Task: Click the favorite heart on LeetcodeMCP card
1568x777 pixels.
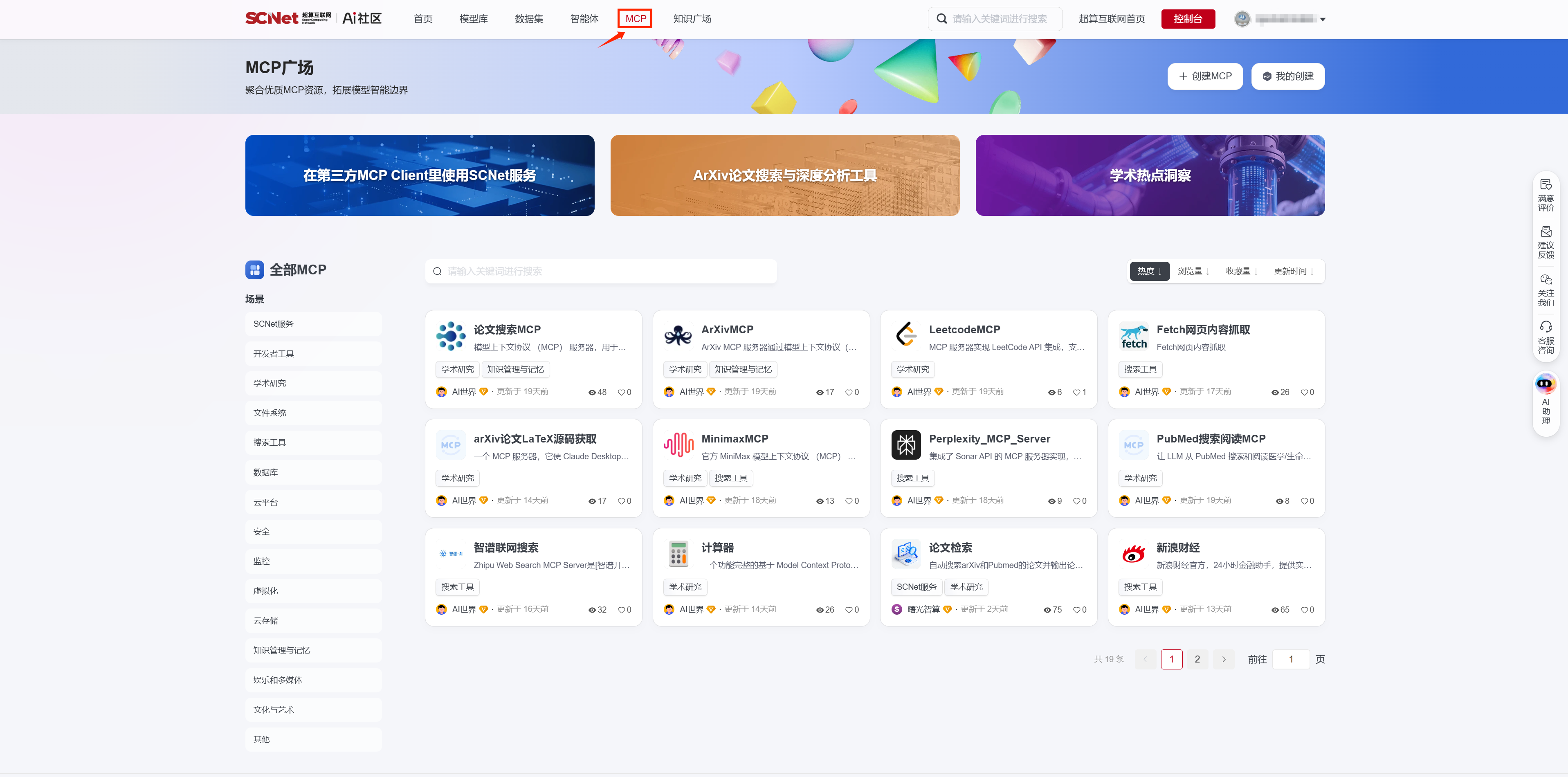Action: (1076, 393)
